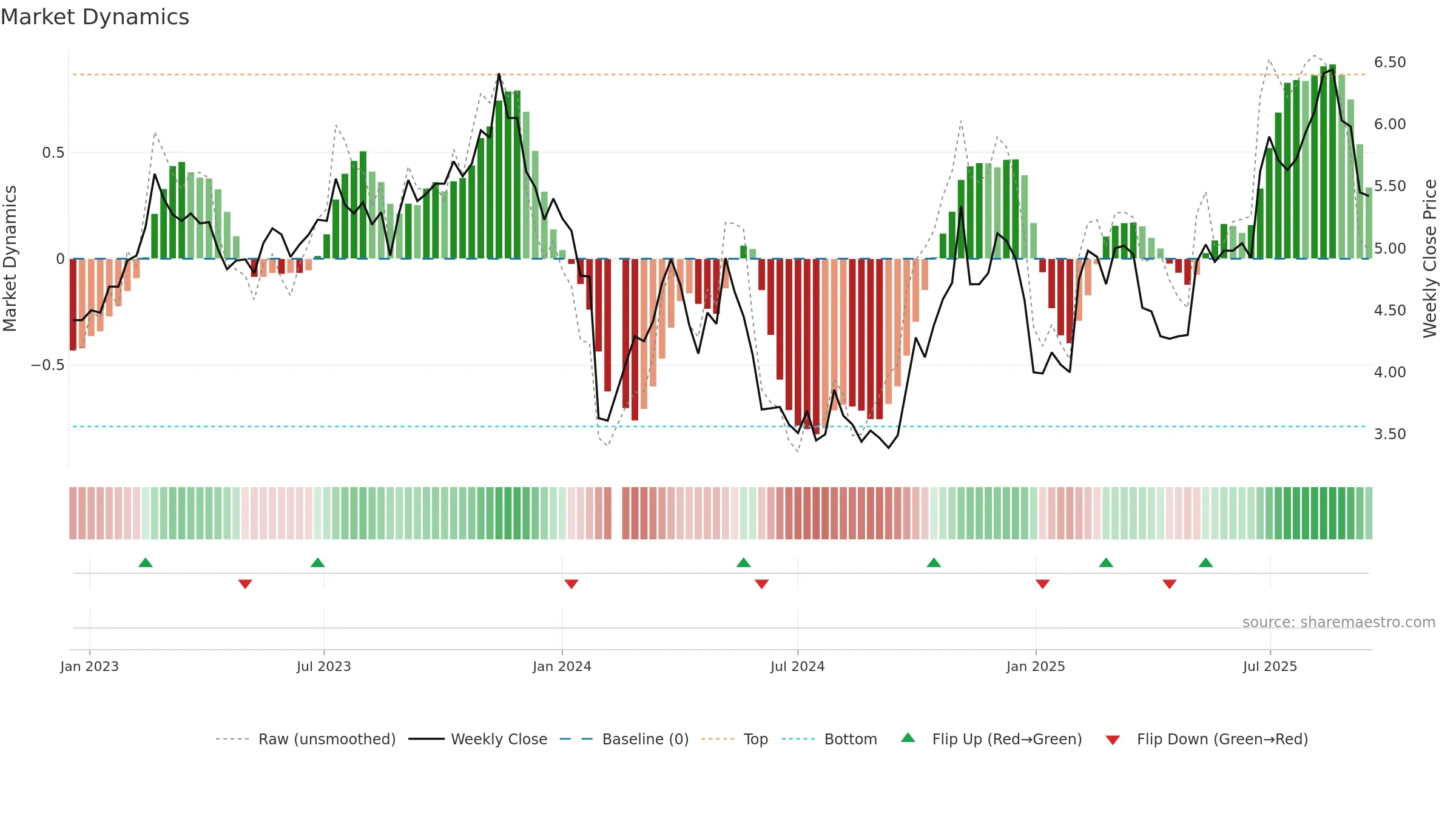
Task: Click the red Flip Down triangle near June 2024
Action: click(x=762, y=584)
